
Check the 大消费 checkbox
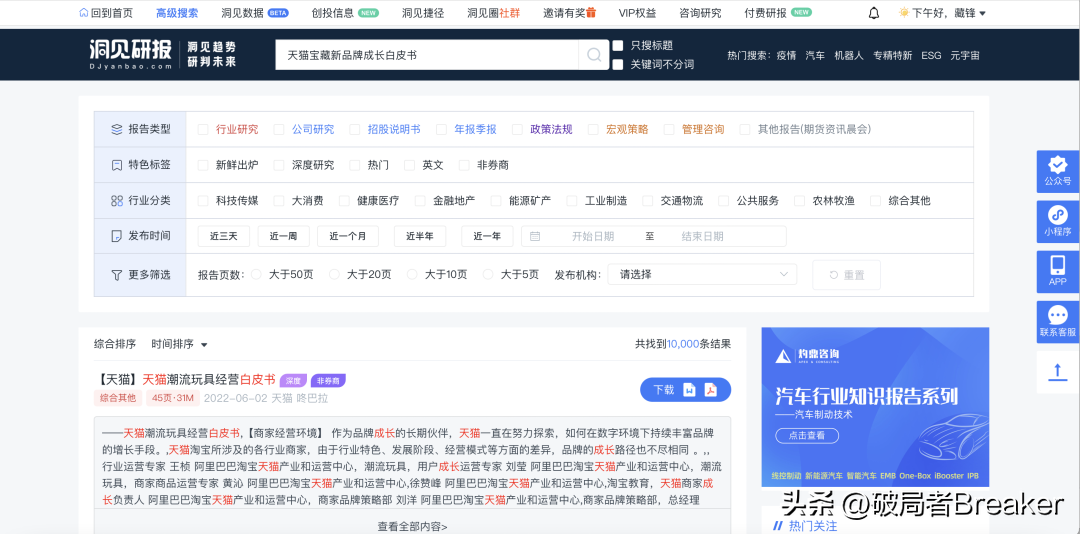(x=278, y=201)
